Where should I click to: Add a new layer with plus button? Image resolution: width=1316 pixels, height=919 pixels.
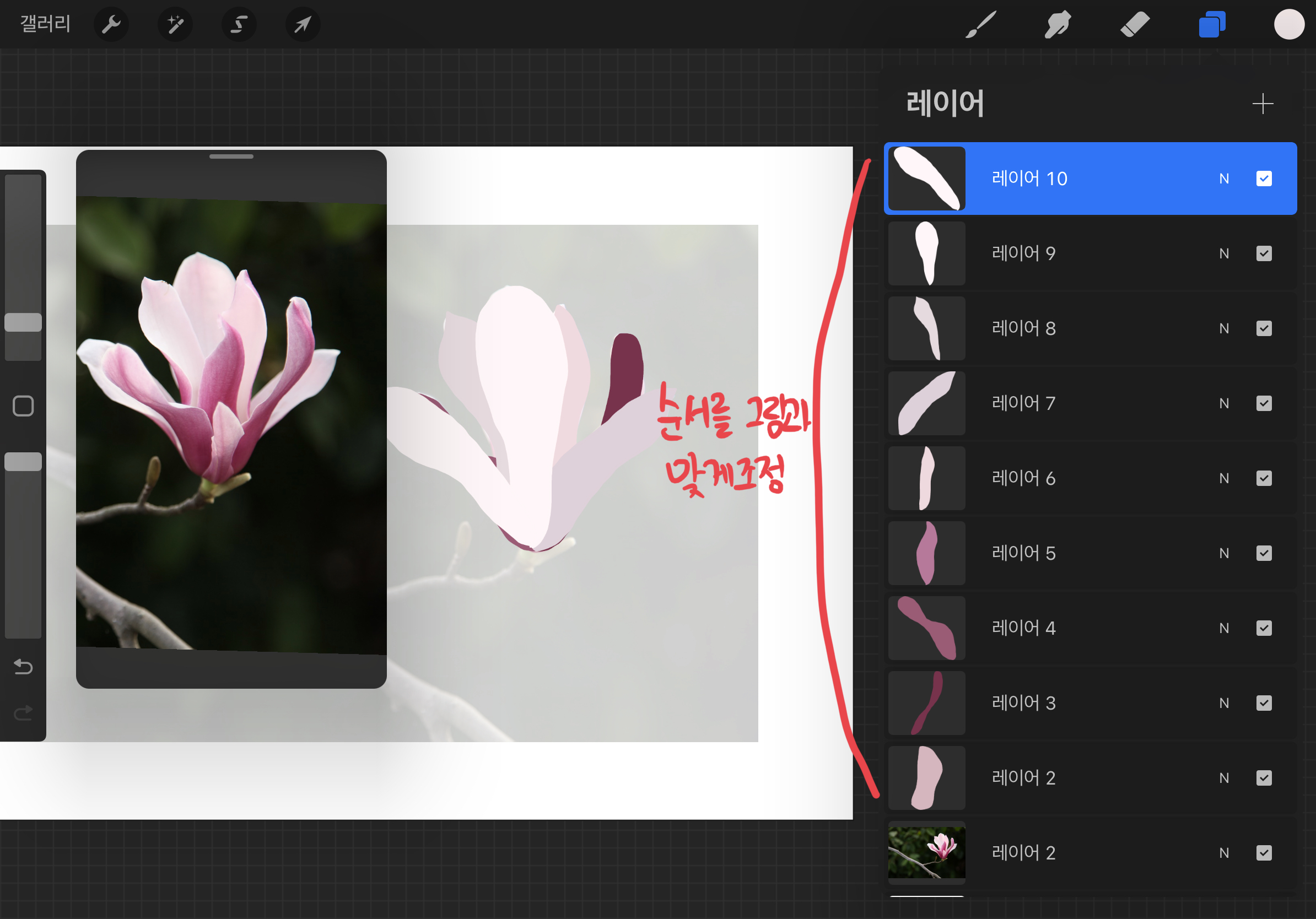[x=1263, y=104]
